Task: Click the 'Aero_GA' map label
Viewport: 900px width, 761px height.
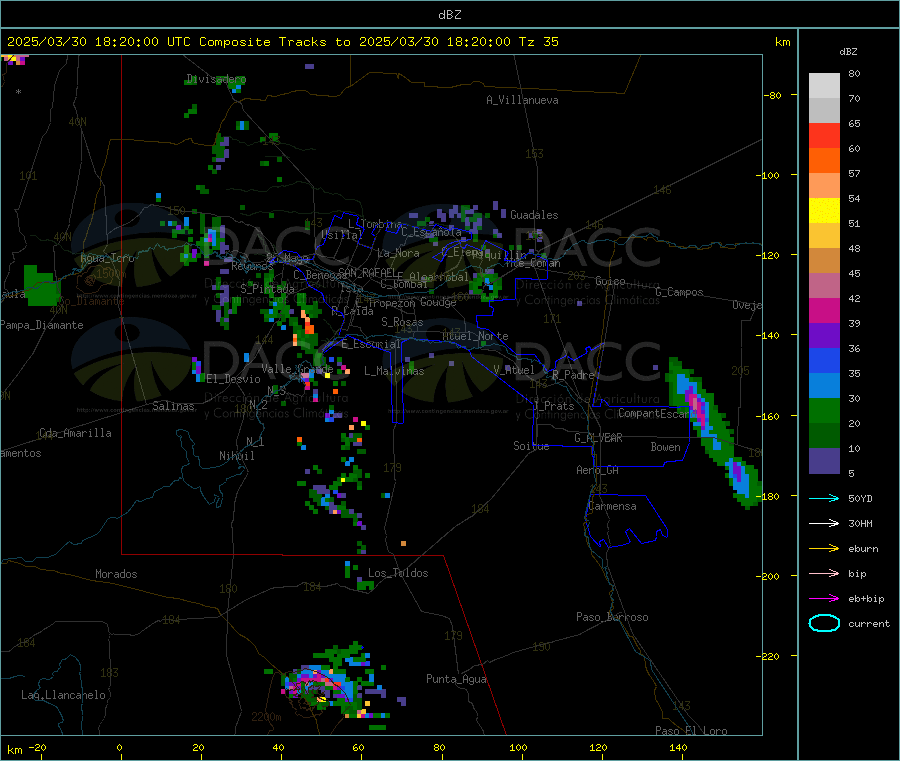Action: tap(597, 470)
